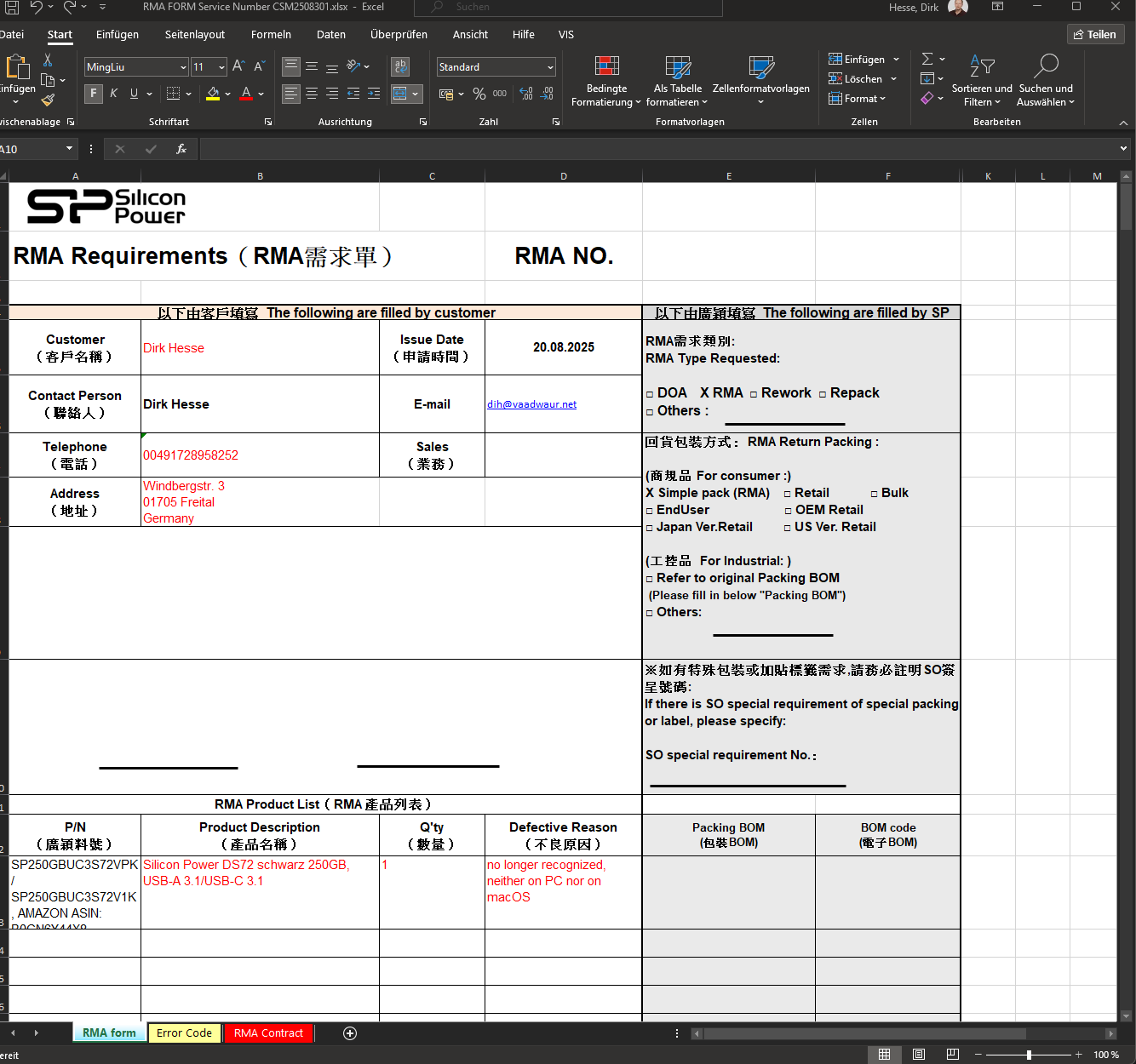Add a new sheet with the plus icon

tap(350, 1033)
